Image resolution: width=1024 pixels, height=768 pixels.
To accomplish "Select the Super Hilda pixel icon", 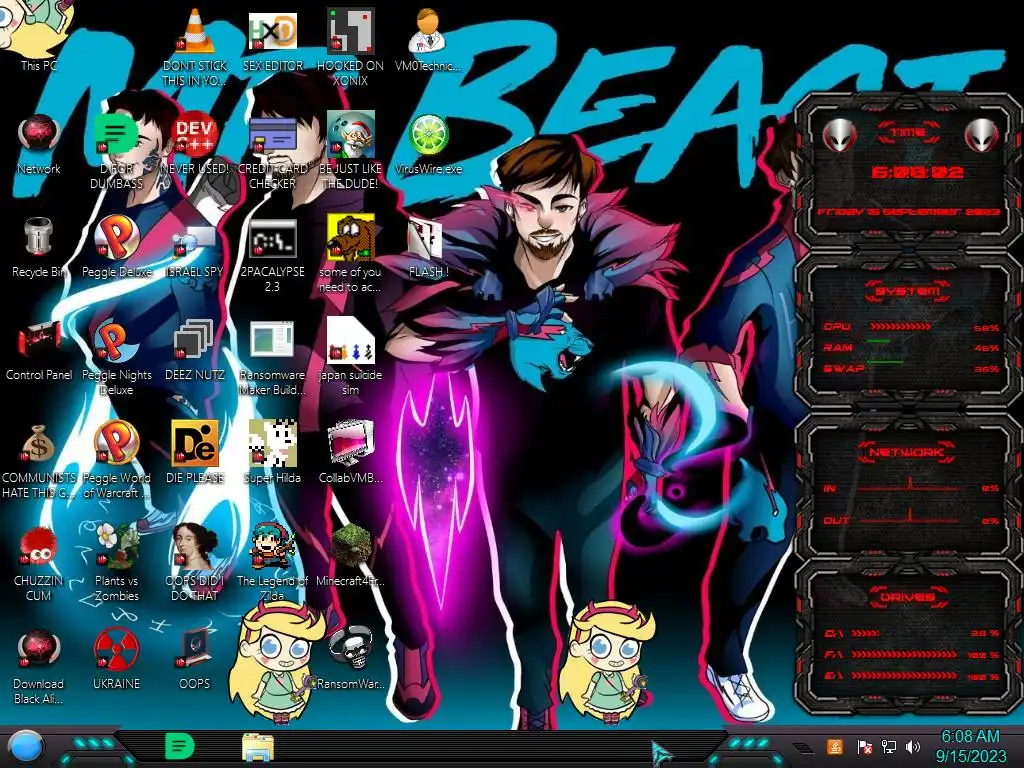I will (x=273, y=443).
